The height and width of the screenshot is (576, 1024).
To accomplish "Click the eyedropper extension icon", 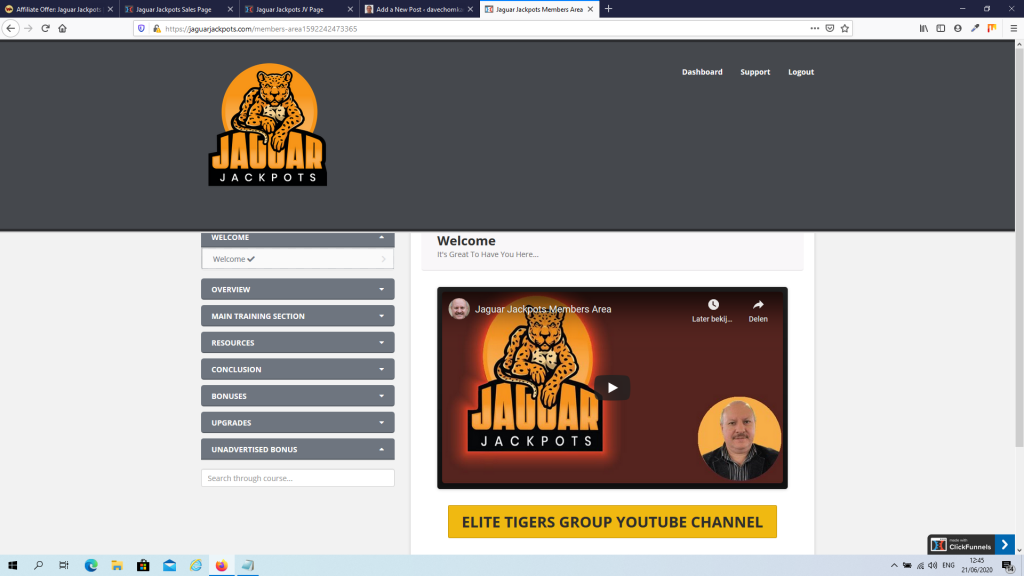I will [x=975, y=29].
